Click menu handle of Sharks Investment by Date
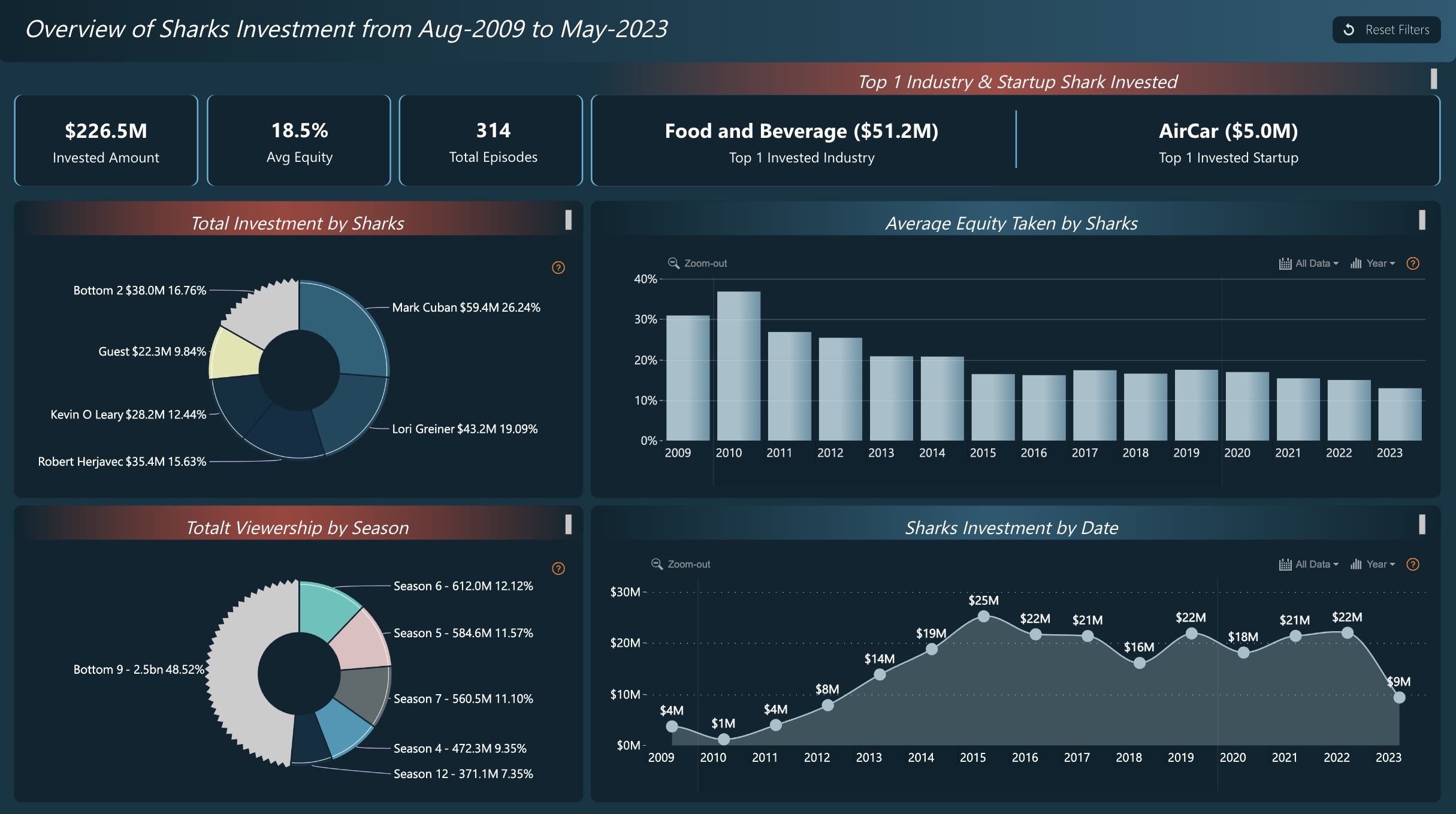 click(1422, 524)
